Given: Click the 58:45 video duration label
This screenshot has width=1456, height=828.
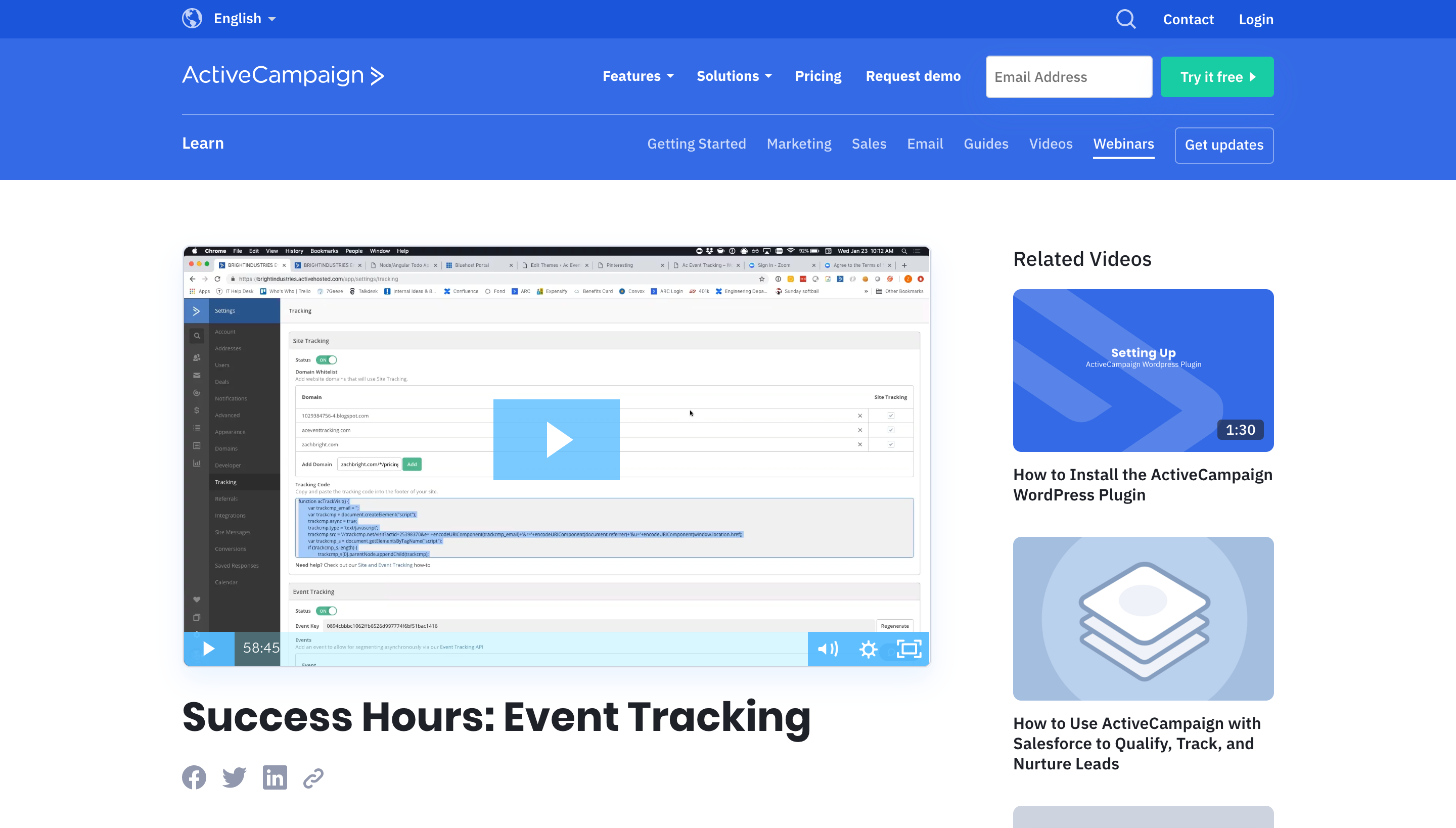Looking at the screenshot, I should (261, 648).
